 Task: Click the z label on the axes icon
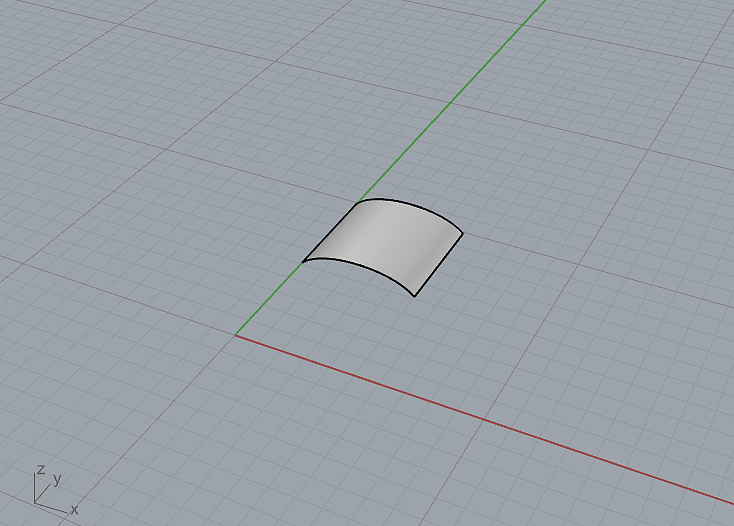tap(40, 468)
